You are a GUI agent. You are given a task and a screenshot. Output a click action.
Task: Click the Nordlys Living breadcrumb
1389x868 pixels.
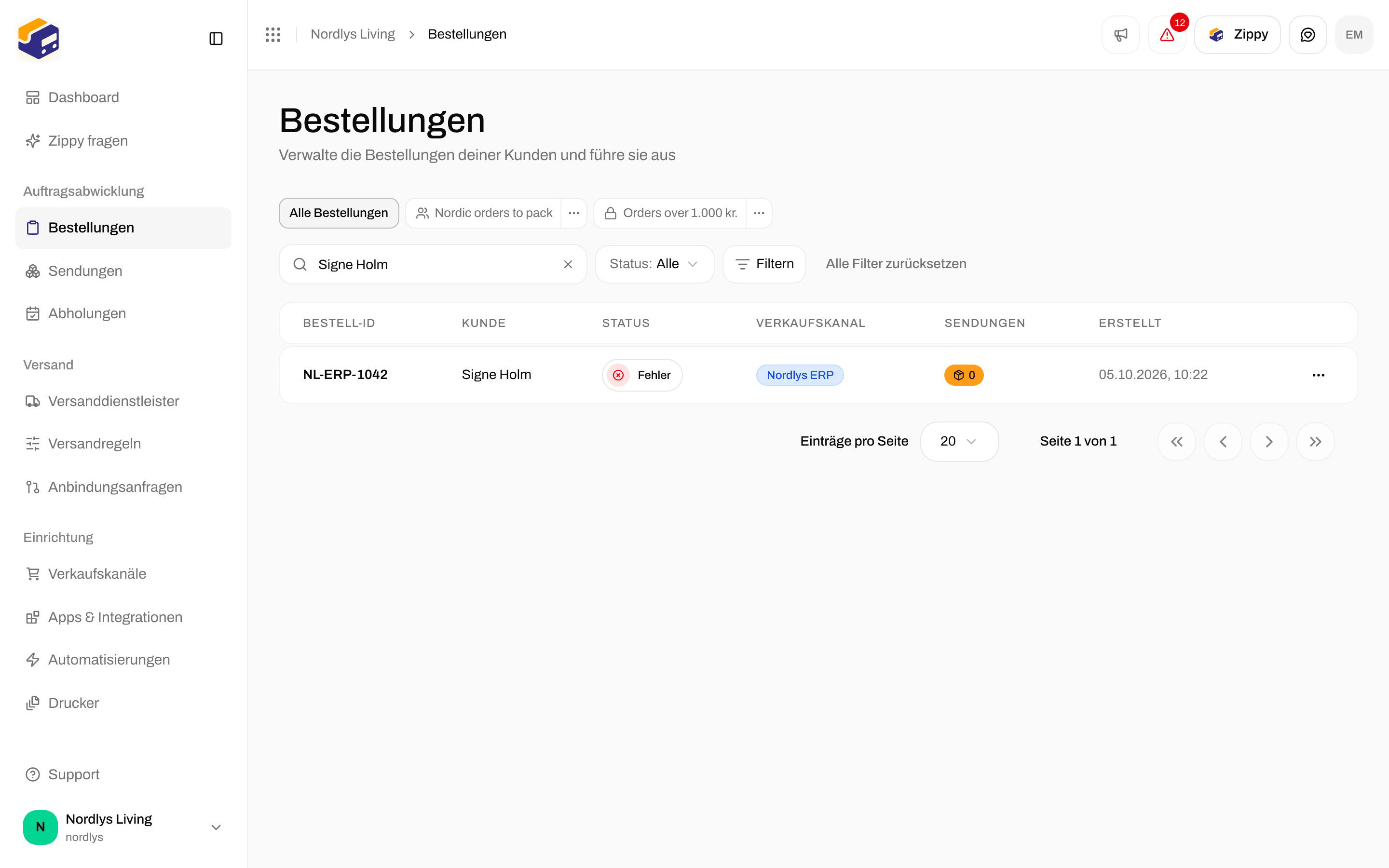[353, 34]
